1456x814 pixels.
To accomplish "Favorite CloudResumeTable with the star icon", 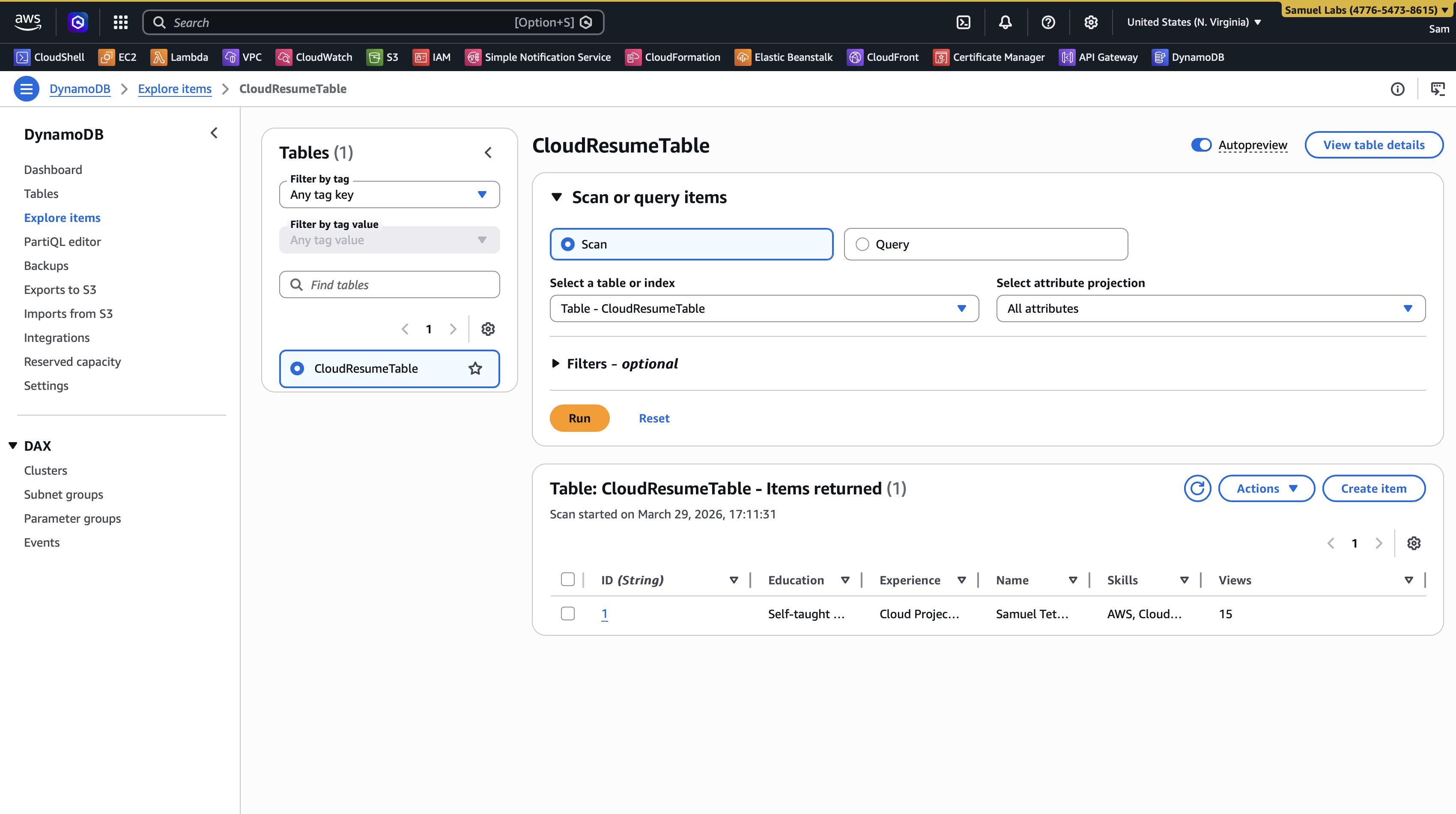I will click(x=475, y=368).
